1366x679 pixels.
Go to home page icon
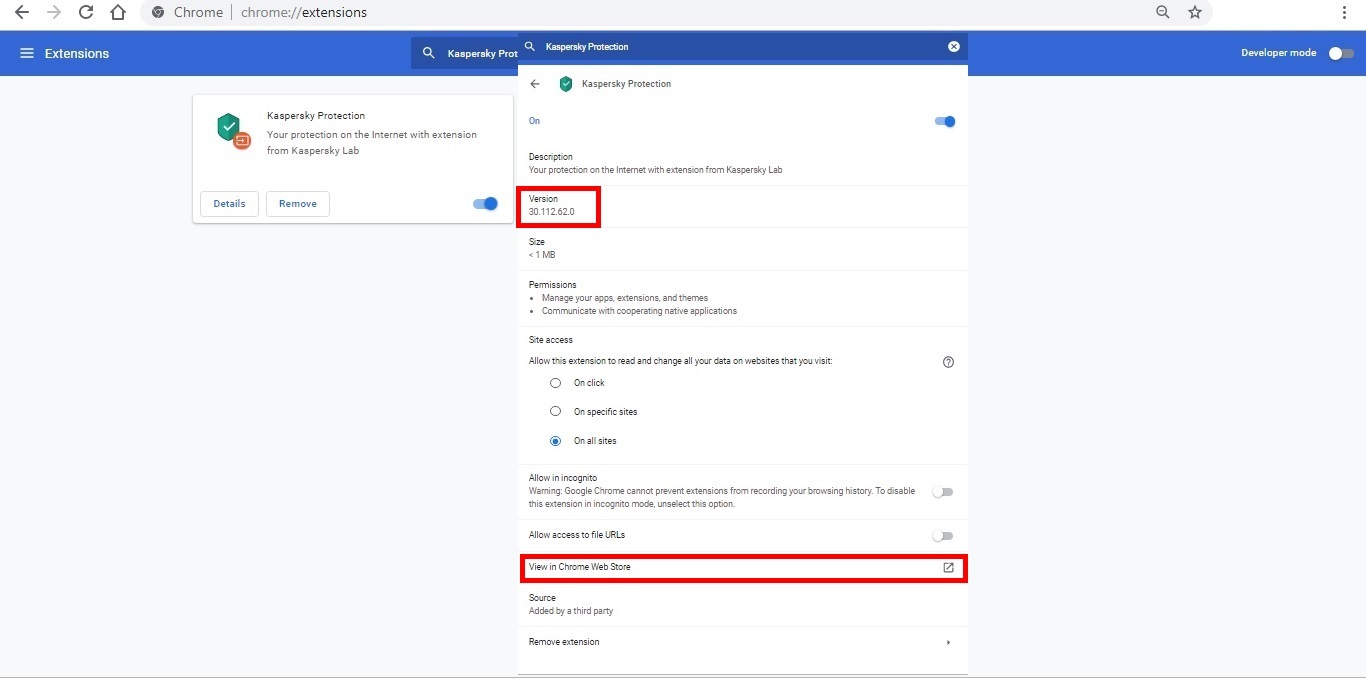(118, 13)
